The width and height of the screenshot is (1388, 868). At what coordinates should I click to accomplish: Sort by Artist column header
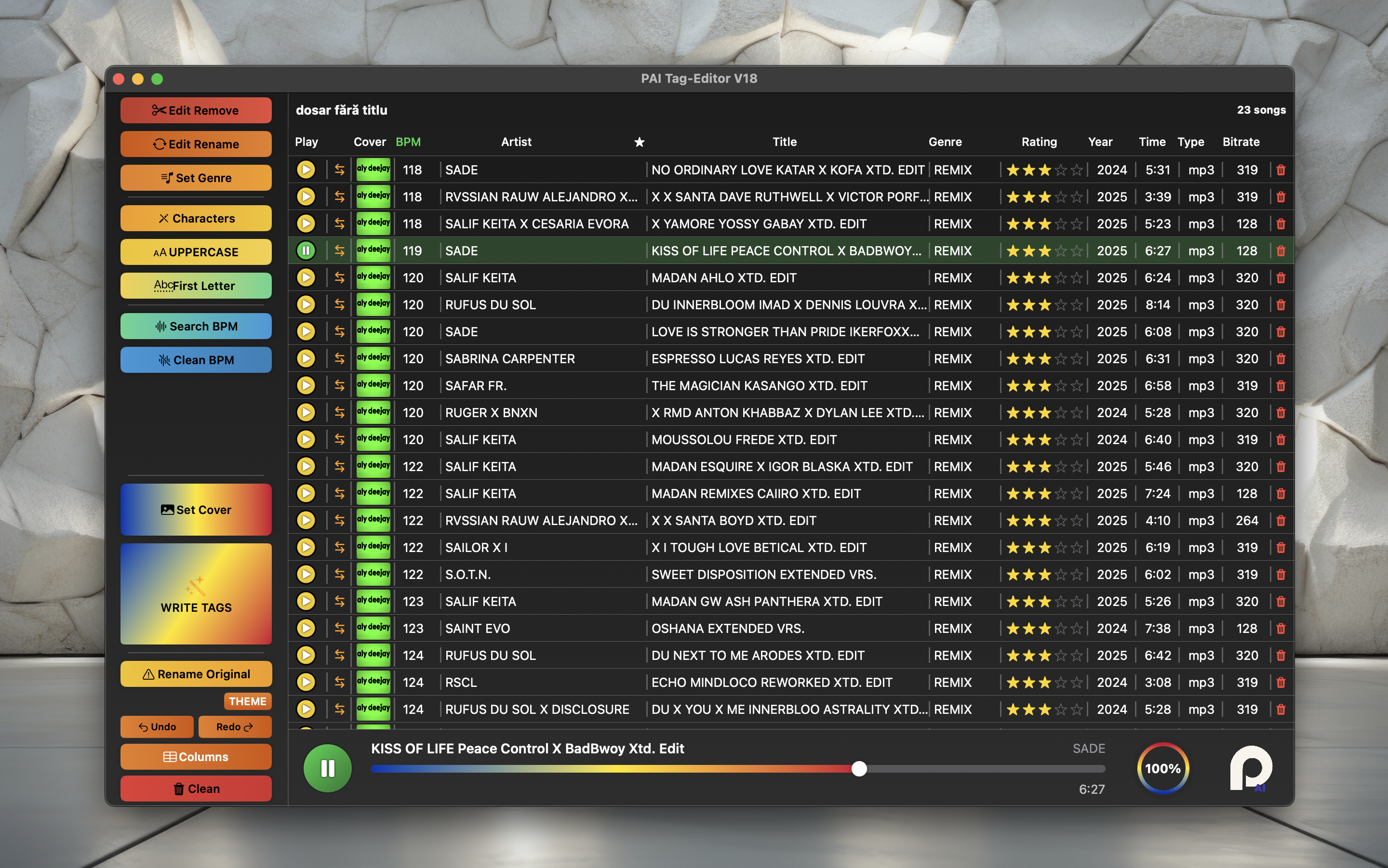click(x=516, y=142)
